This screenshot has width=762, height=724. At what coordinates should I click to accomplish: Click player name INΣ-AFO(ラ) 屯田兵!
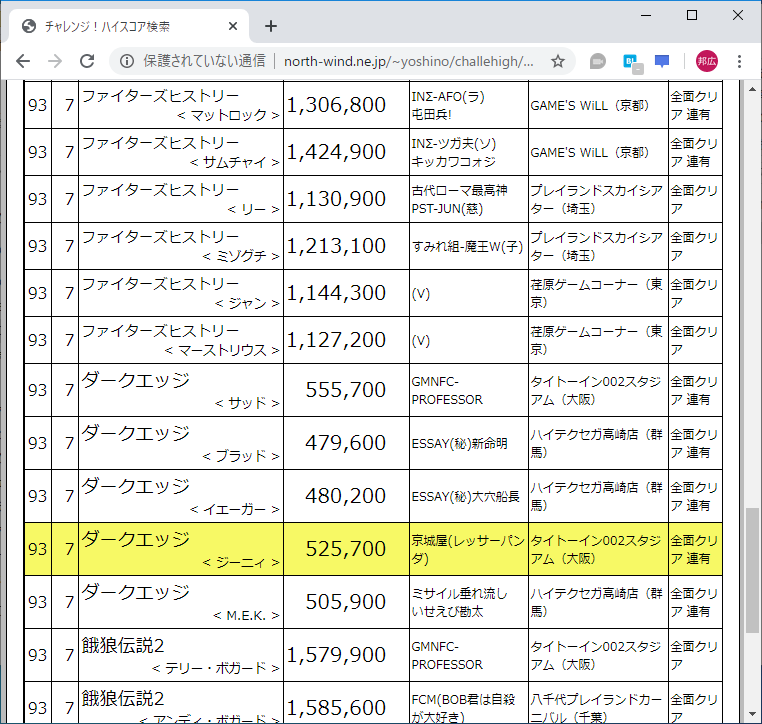click(448, 105)
